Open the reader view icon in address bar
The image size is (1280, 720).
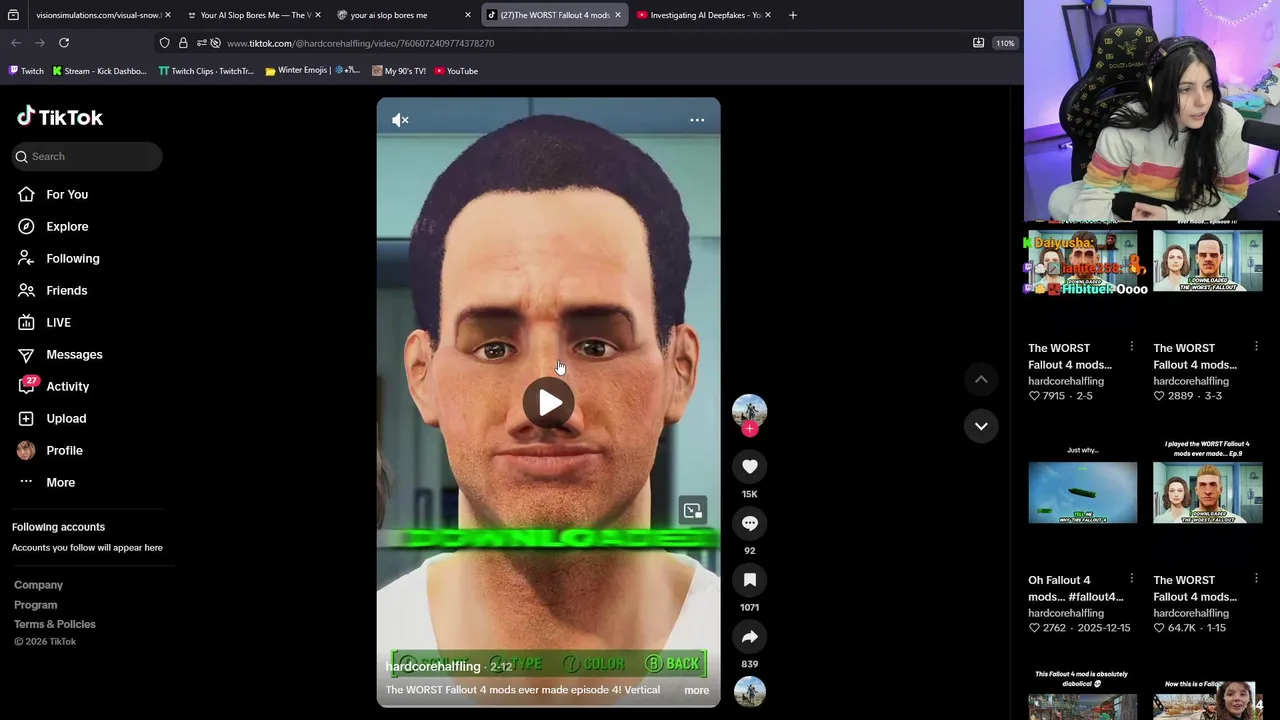coord(978,43)
